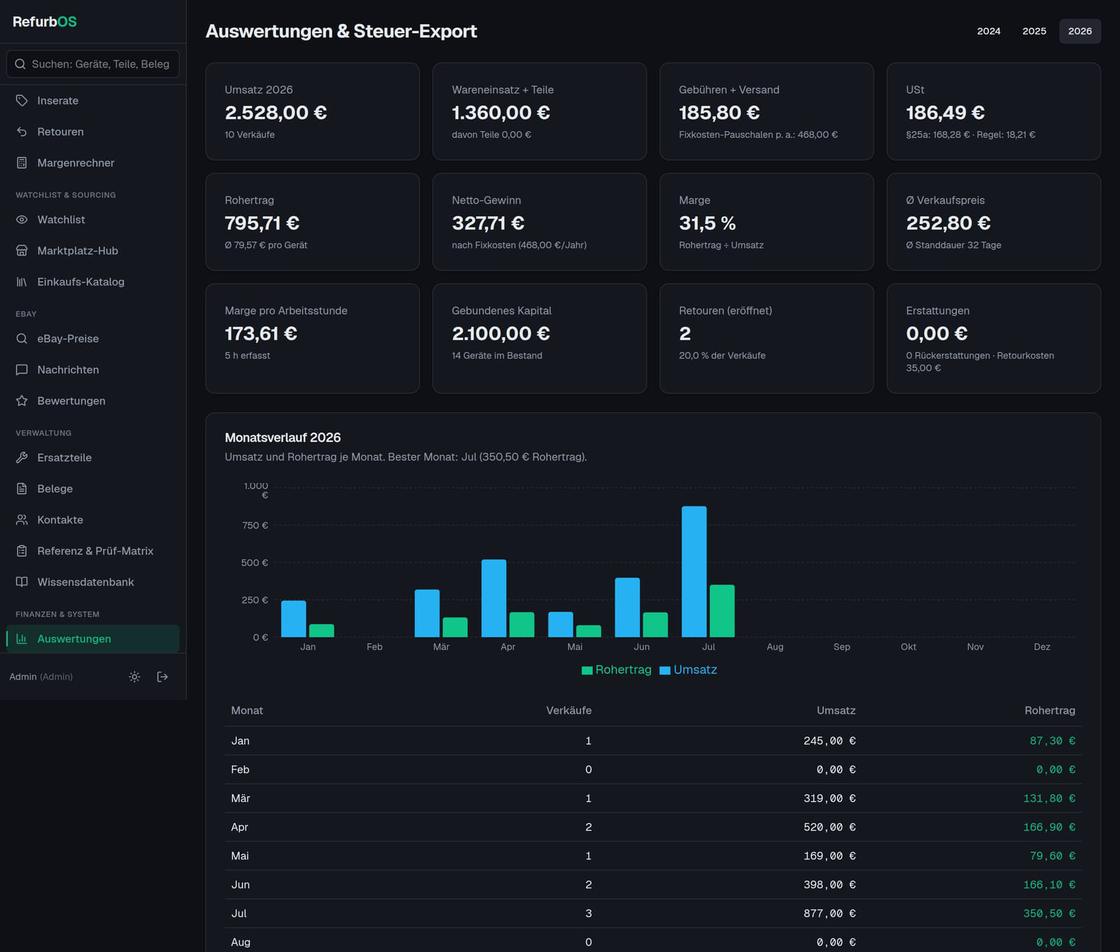Click the Watchlist eye icon
The image size is (1120, 952).
tap(21, 219)
